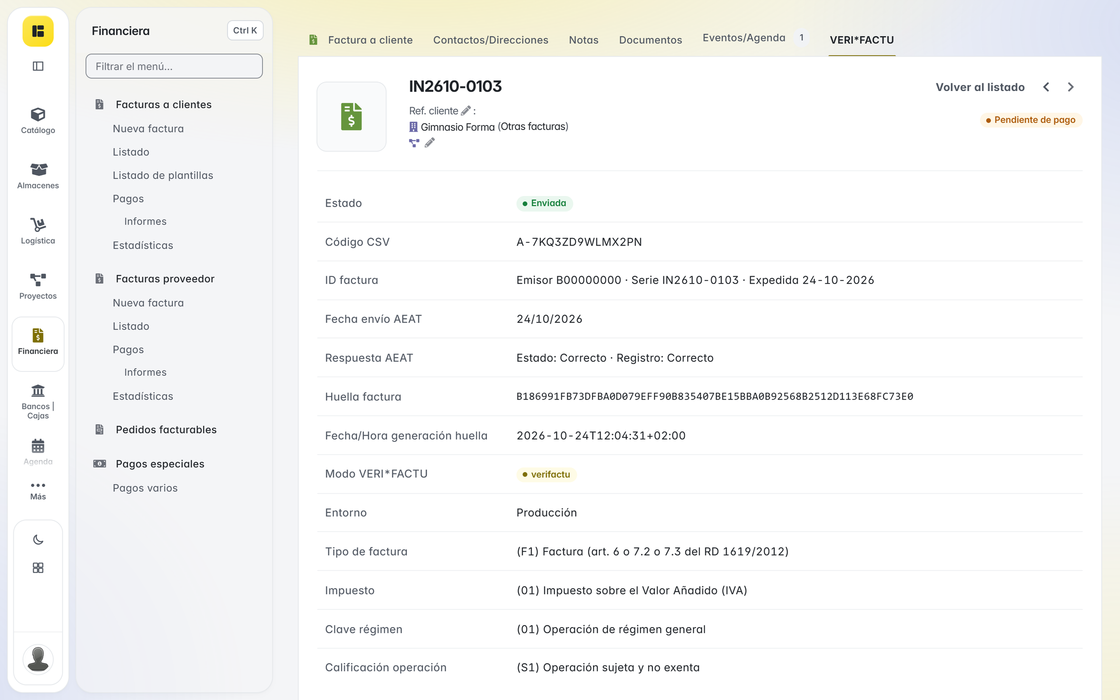Focus the Filtrar el menú search field

coord(174,66)
